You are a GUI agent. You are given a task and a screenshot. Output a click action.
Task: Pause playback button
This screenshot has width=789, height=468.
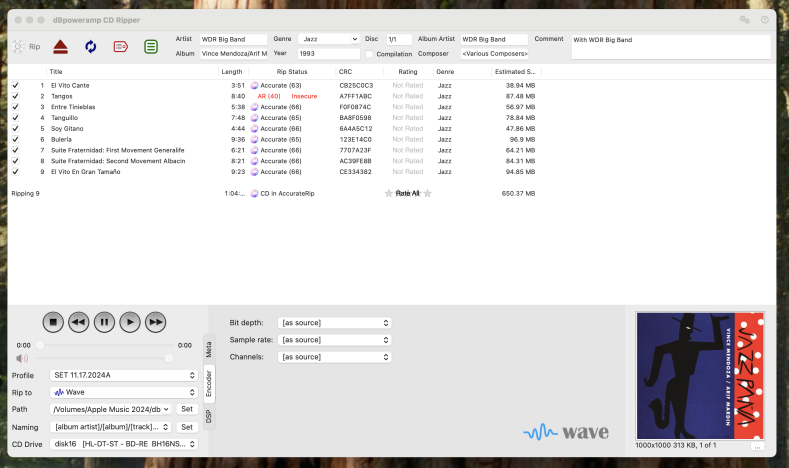[104, 322]
